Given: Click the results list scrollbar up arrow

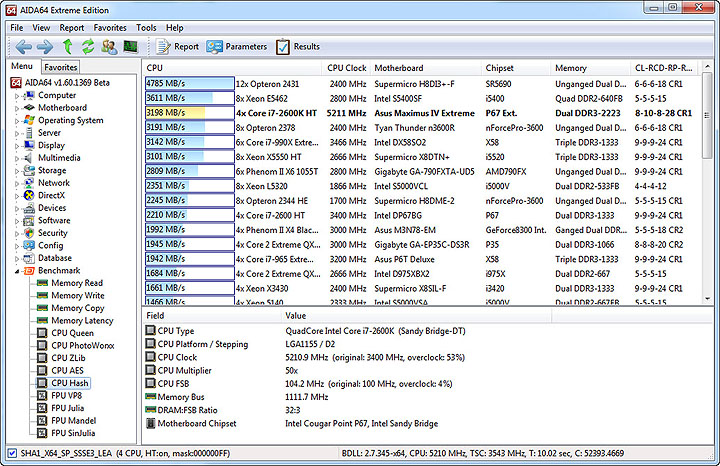Looking at the screenshot, I should [x=707, y=67].
